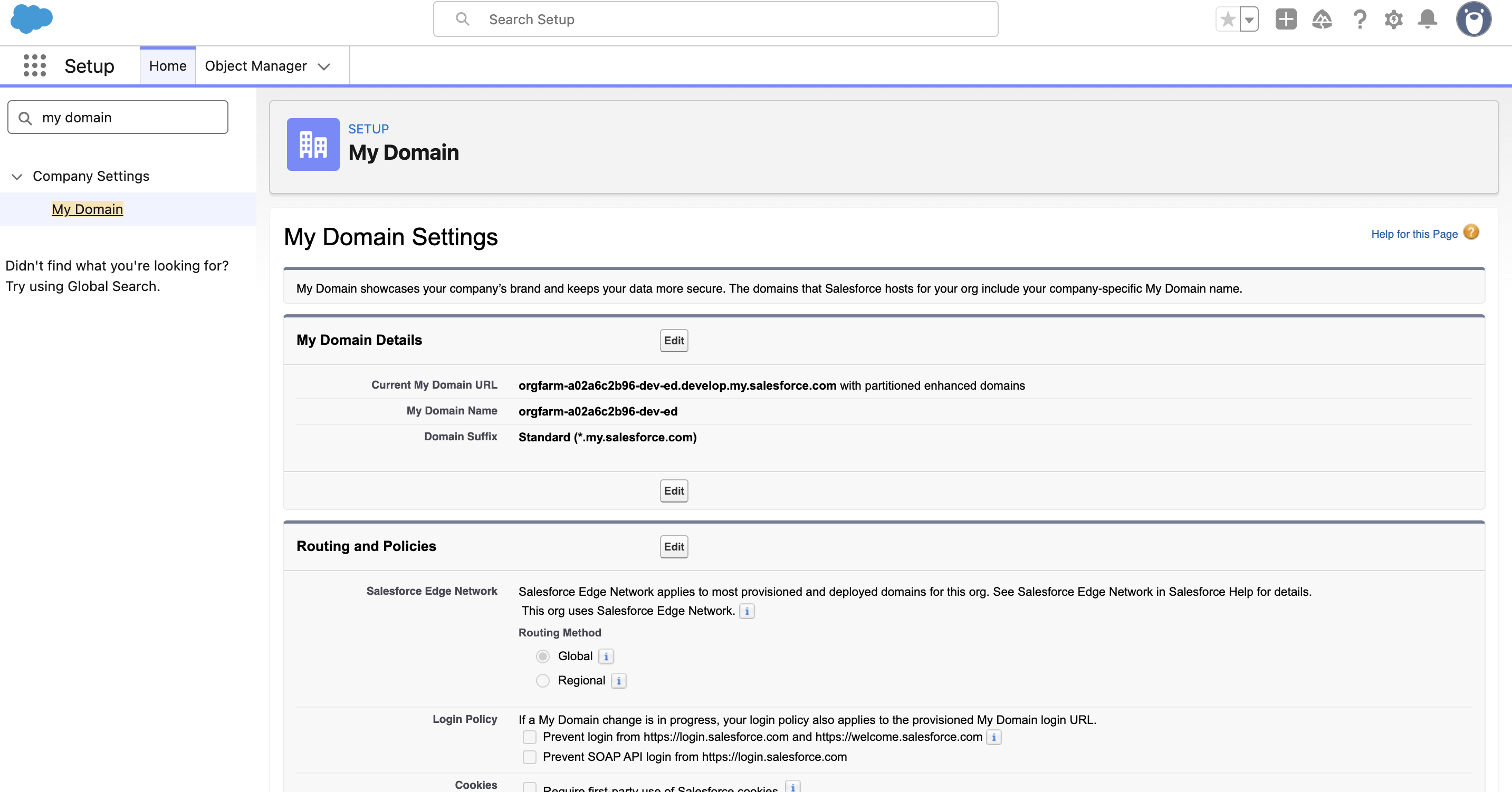Image resolution: width=1512 pixels, height=792 pixels.
Task: Open the setup gear menu
Action: point(1393,20)
